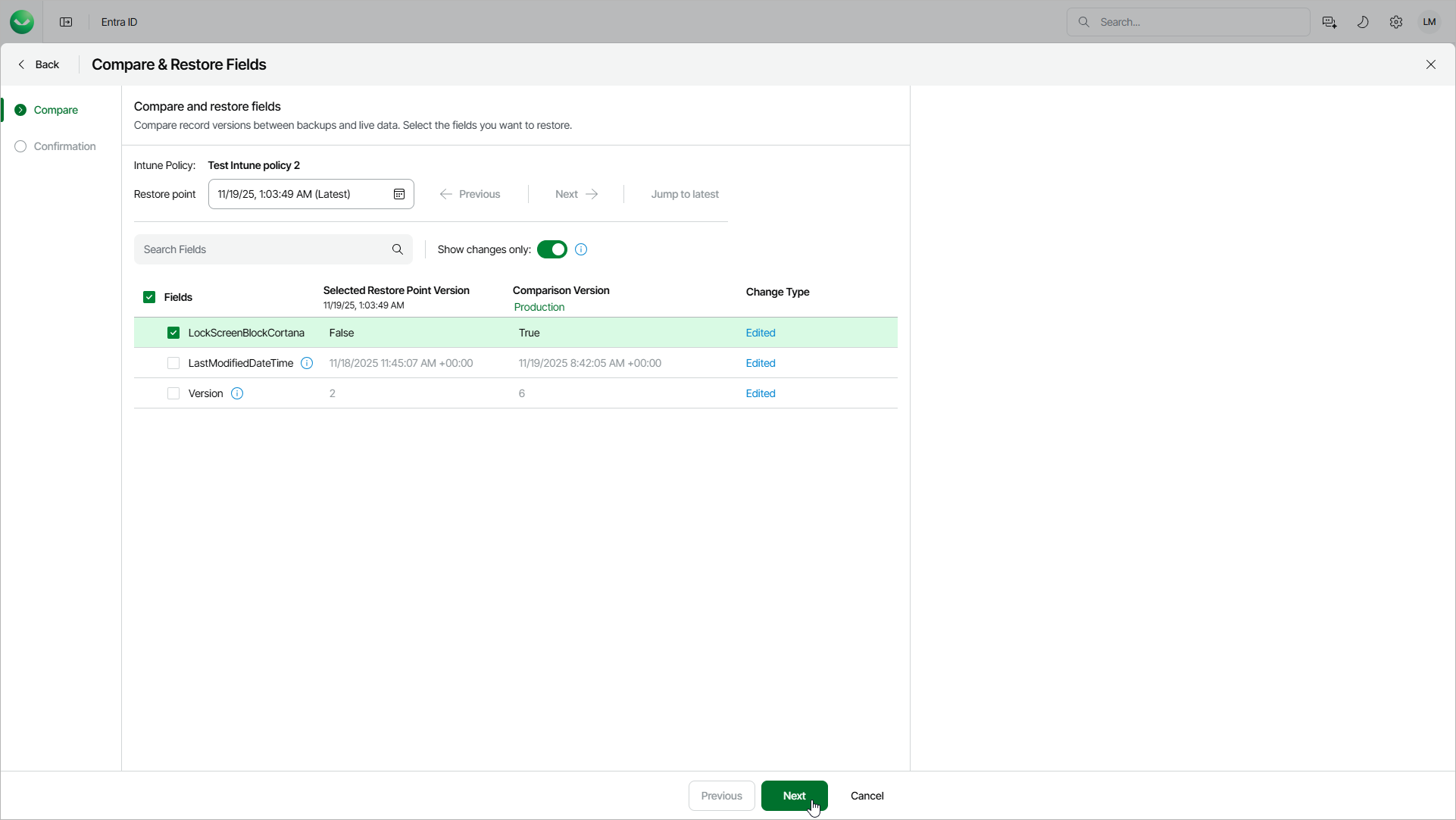Select the Compare step in sidebar
Image resolution: width=1456 pixels, height=820 pixels.
coord(55,110)
